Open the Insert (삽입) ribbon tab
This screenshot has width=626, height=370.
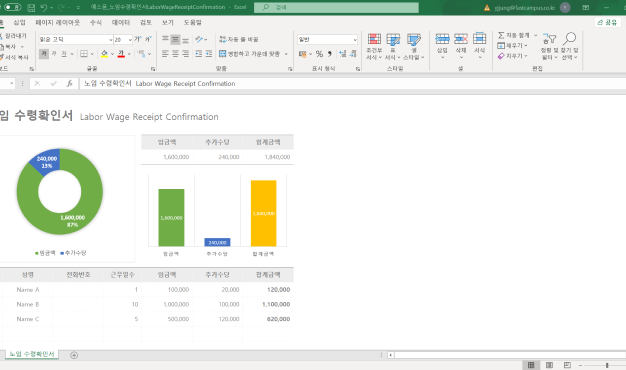(19, 22)
